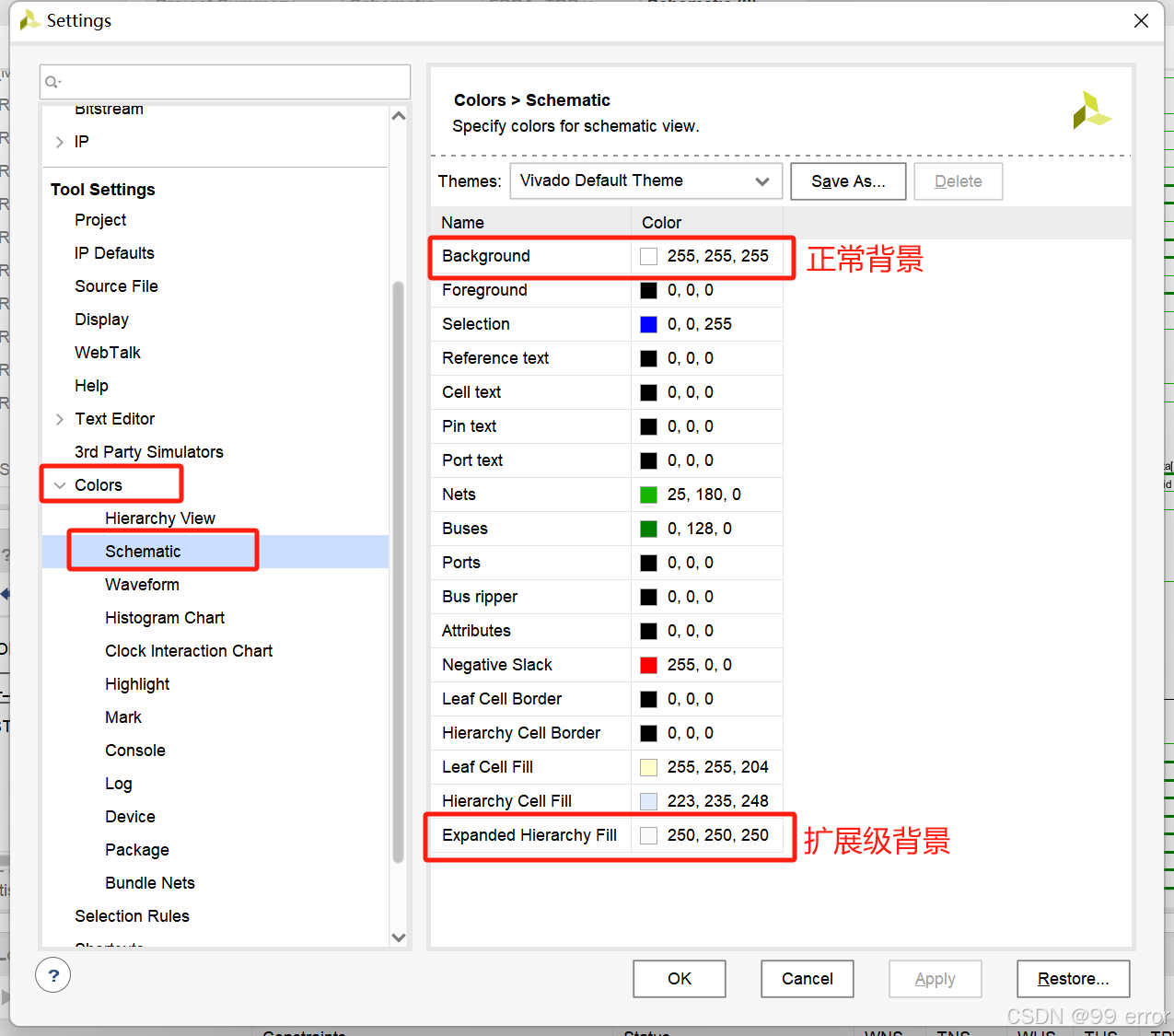Select Hierarchy View under Colors
Image resolution: width=1174 pixels, height=1036 pixels.
[160, 518]
